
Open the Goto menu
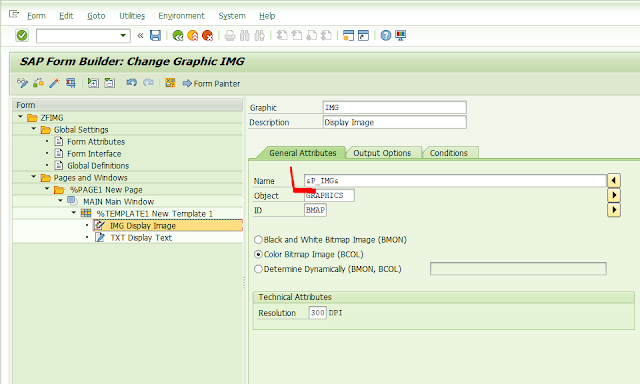pos(96,16)
